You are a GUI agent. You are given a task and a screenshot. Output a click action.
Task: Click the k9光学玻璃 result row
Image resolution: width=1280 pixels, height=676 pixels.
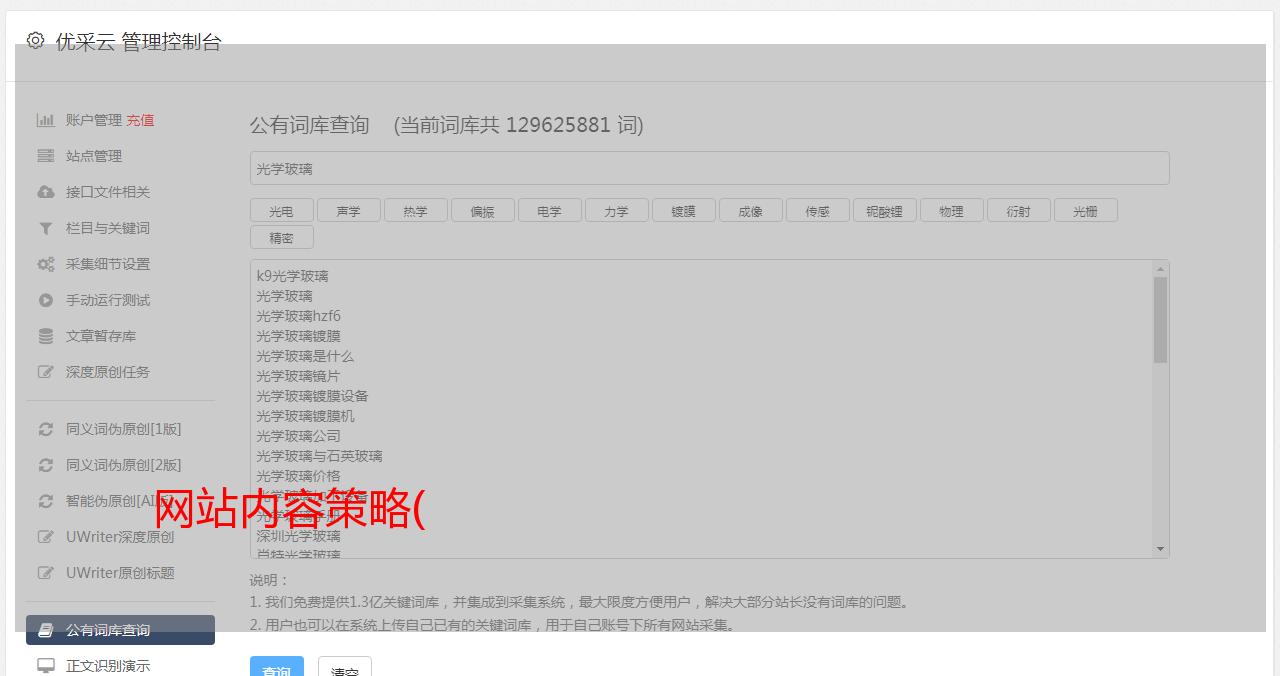click(x=292, y=276)
